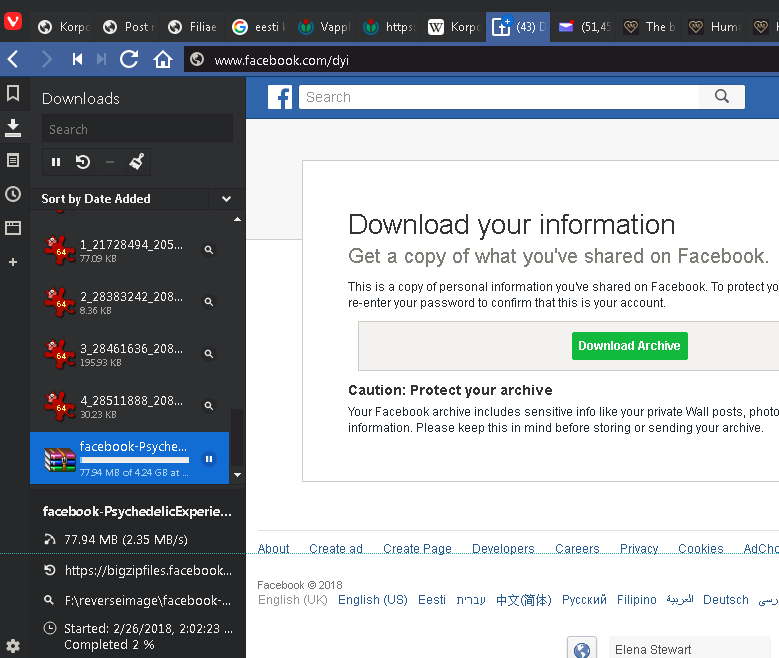Screen dimensions: 779x658
Task: Click the Facebook search magnifier button
Action: point(722,97)
